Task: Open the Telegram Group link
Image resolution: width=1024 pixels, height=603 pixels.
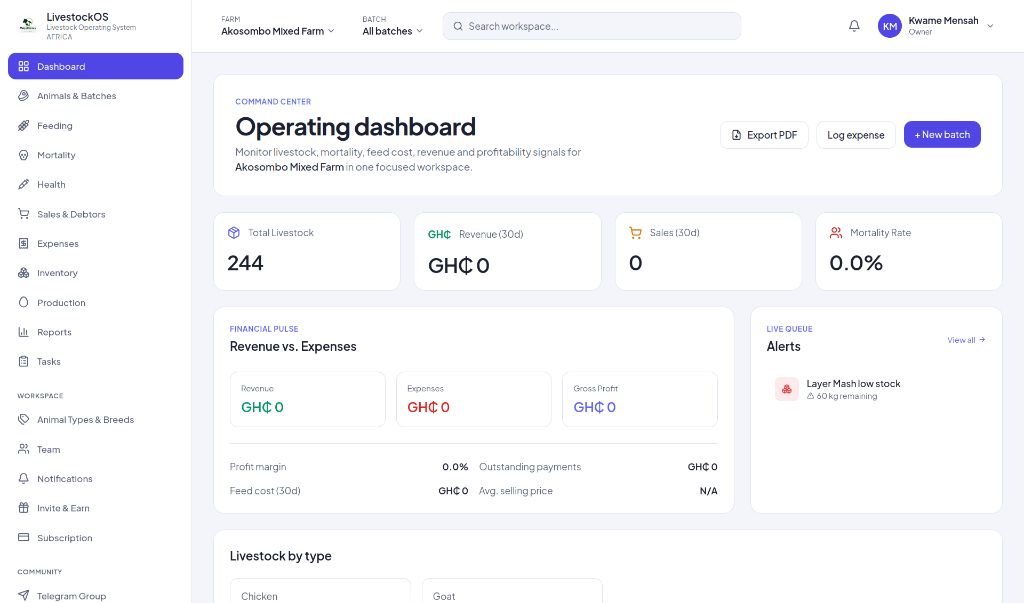Action: point(95,595)
